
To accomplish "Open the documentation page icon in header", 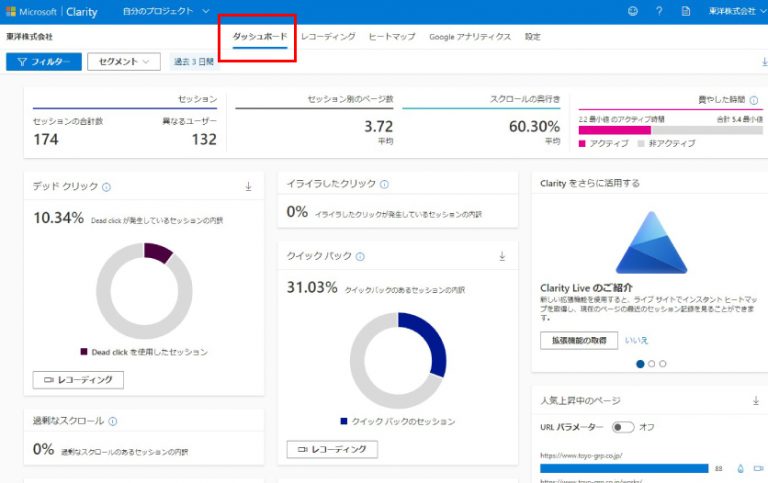I will [x=686, y=11].
